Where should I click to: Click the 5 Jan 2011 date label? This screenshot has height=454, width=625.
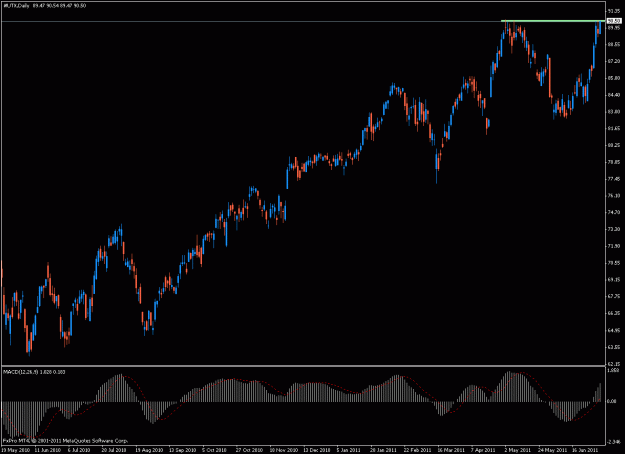349,450
